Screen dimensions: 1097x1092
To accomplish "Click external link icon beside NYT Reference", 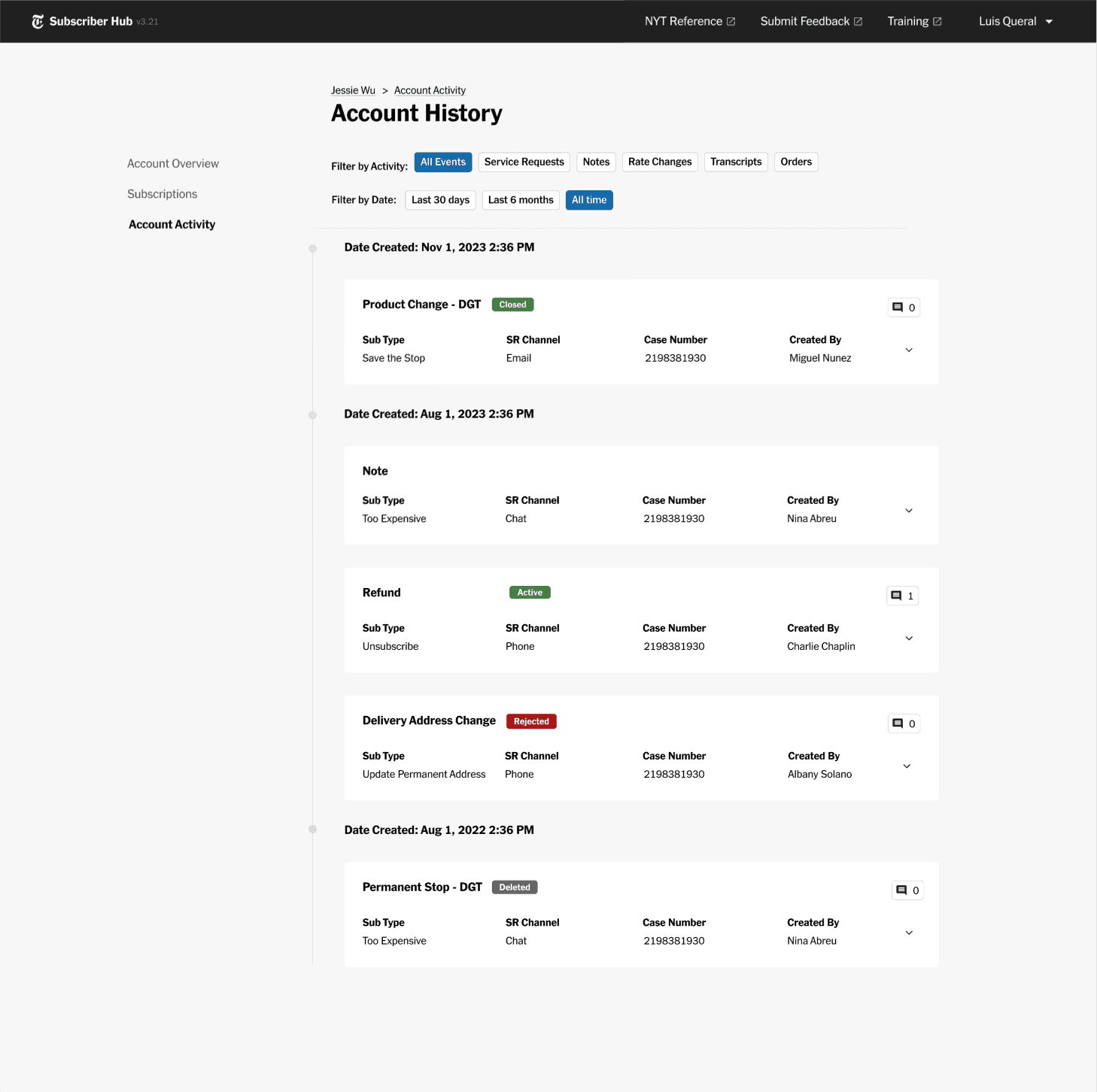I will click(731, 22).
